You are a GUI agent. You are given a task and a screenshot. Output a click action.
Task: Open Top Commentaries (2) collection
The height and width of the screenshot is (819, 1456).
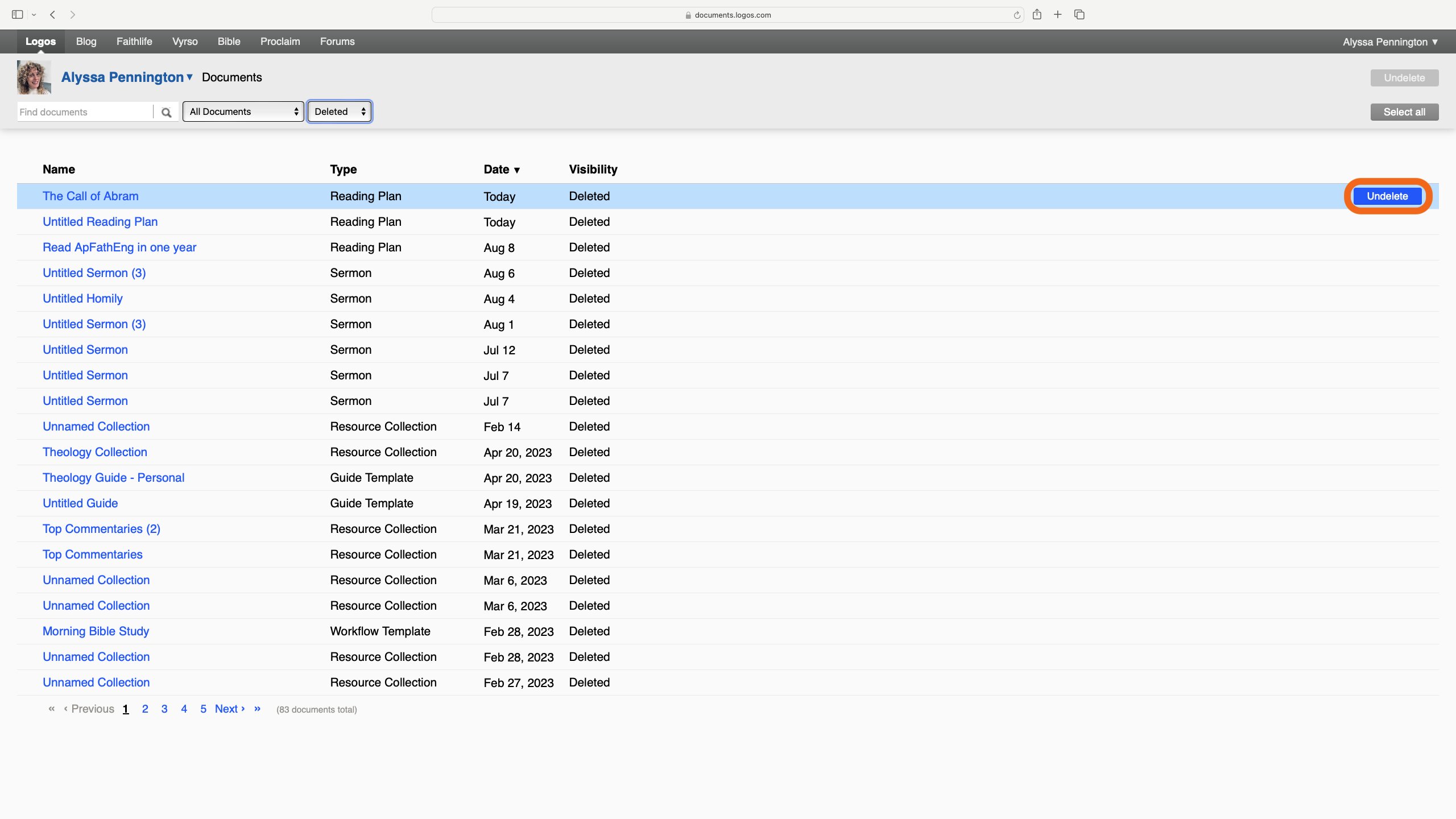(101, 529)
